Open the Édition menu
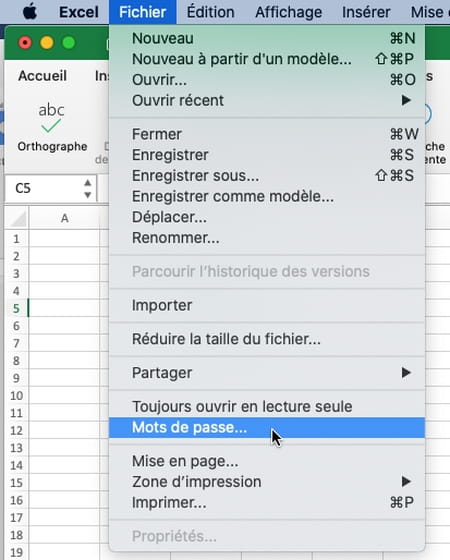 211,12
